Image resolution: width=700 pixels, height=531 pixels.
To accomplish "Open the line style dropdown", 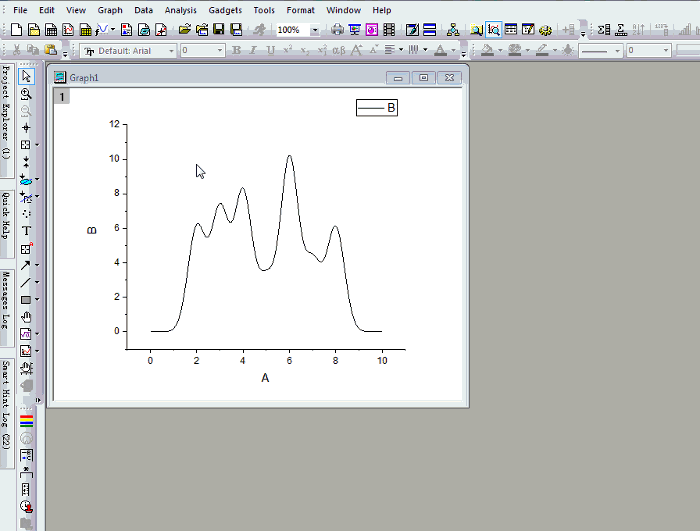I will (617, 50).
